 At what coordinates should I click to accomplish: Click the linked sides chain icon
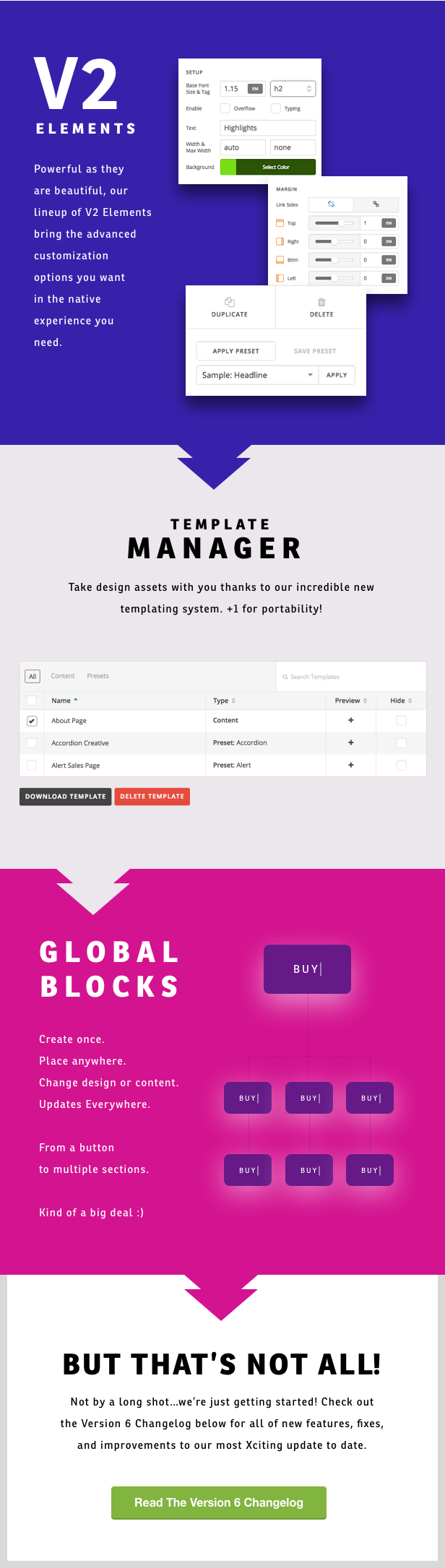[x=376, y=204]
